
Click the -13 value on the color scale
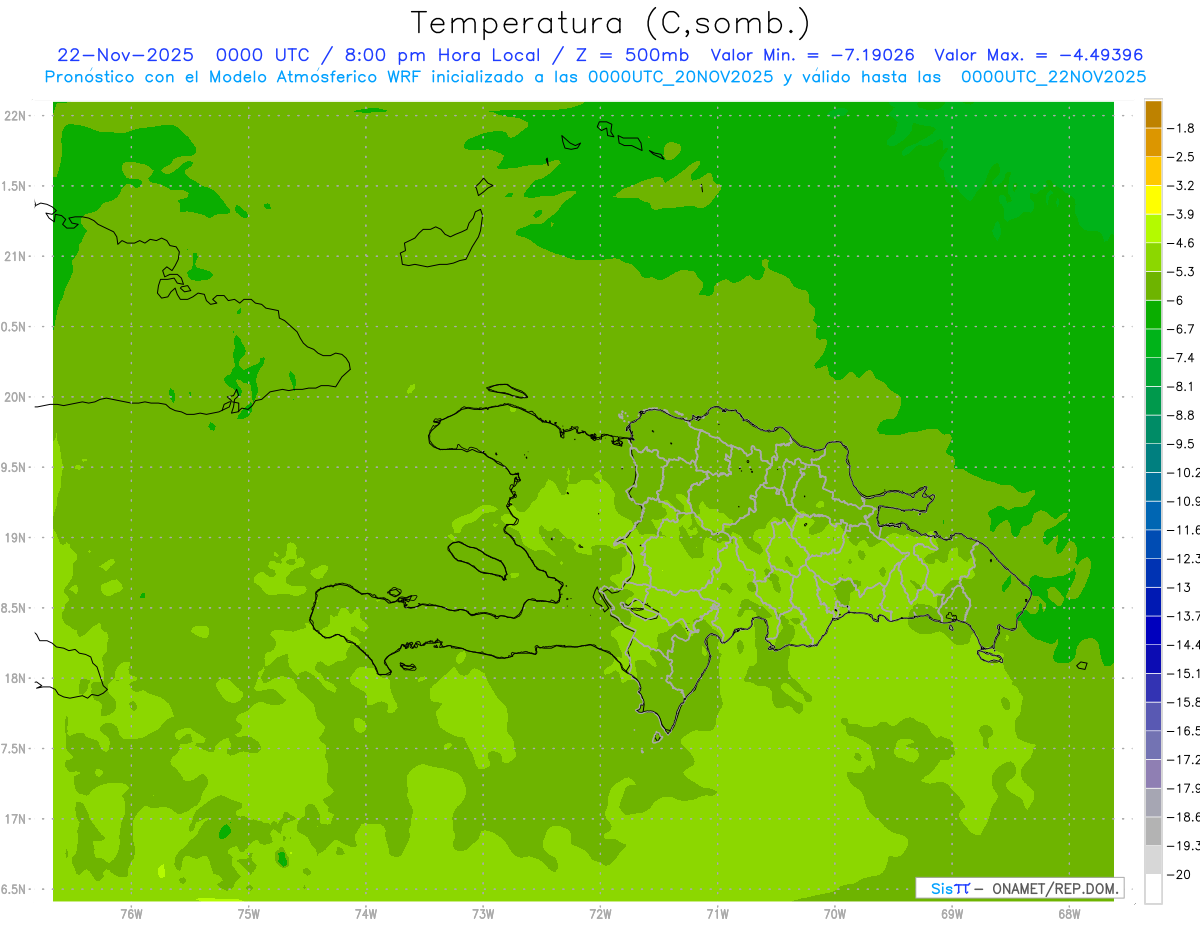pyautogui.click(x=1180, y=587)
